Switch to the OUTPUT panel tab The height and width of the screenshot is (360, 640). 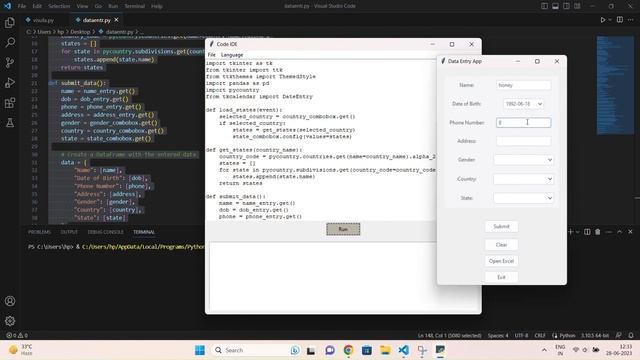(x=69, y=232)
